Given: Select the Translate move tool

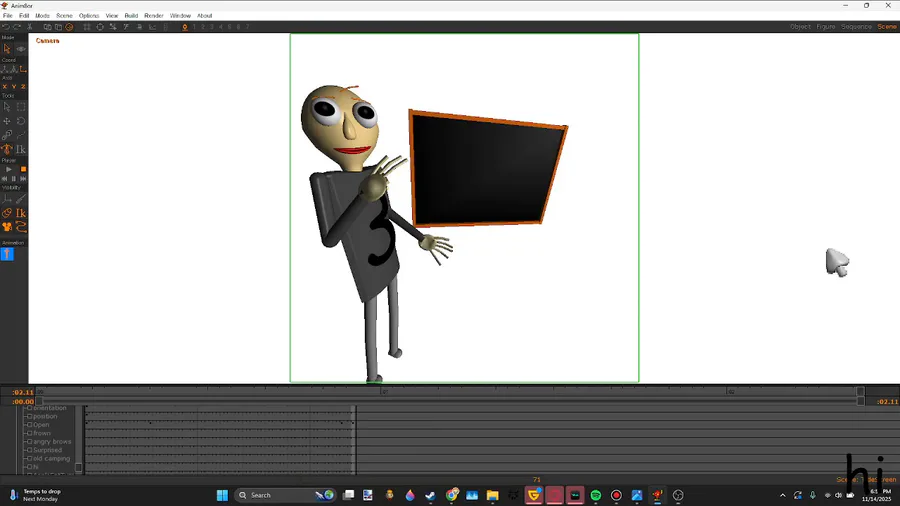Looking at the screenshot, I should (x=7, y=121).
